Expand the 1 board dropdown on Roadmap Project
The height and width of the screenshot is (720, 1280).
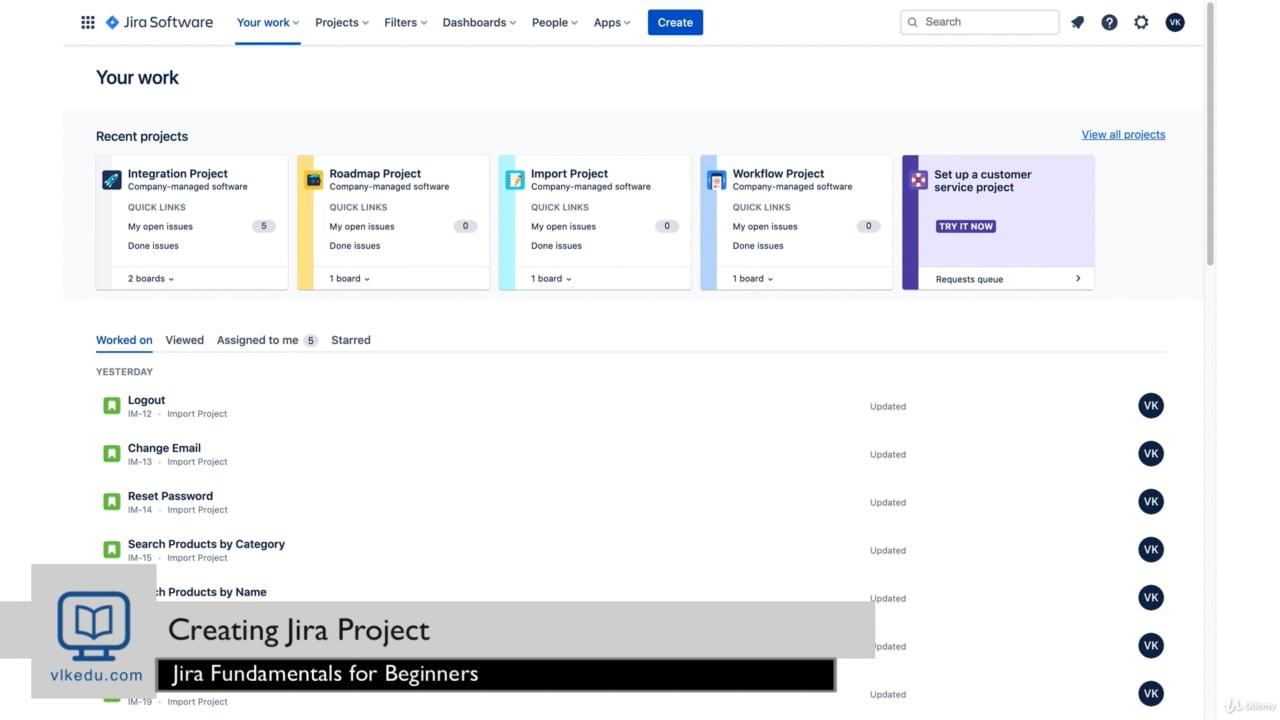[350, 279]
